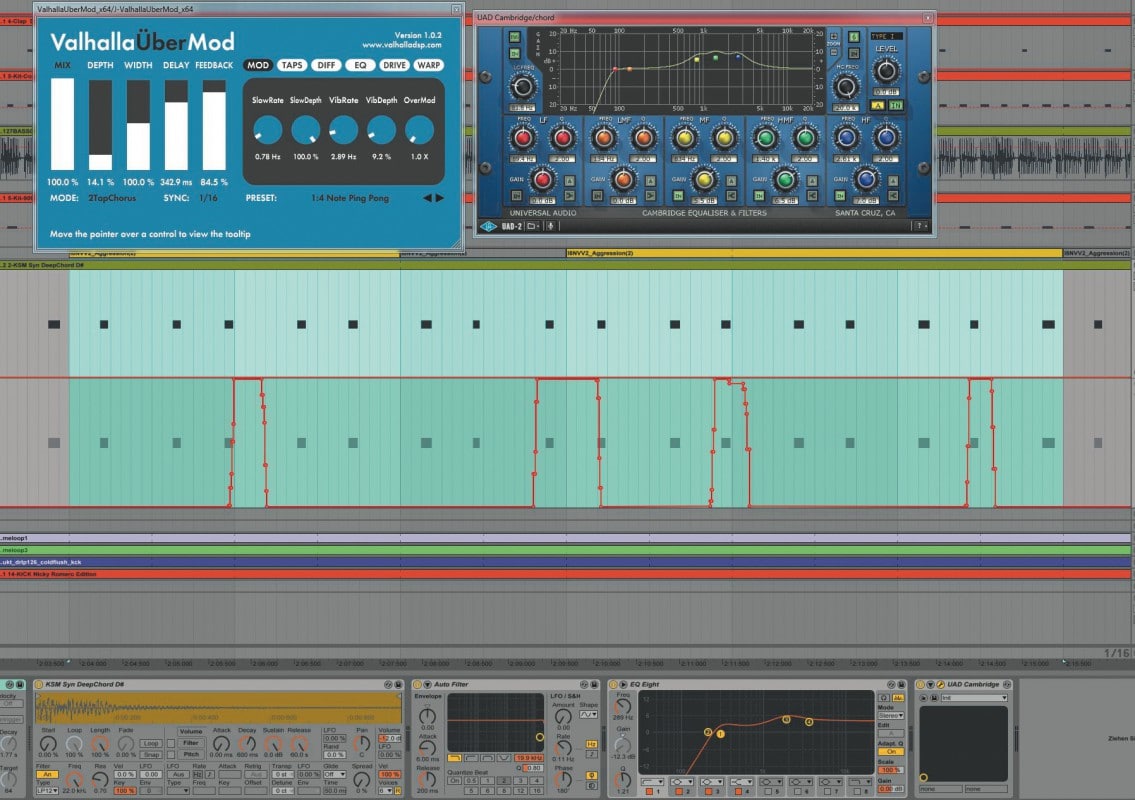Screen dimensions: 1135x800
Task: Open the Auto Filter LFO Shape dropdown
Action: 588,715
